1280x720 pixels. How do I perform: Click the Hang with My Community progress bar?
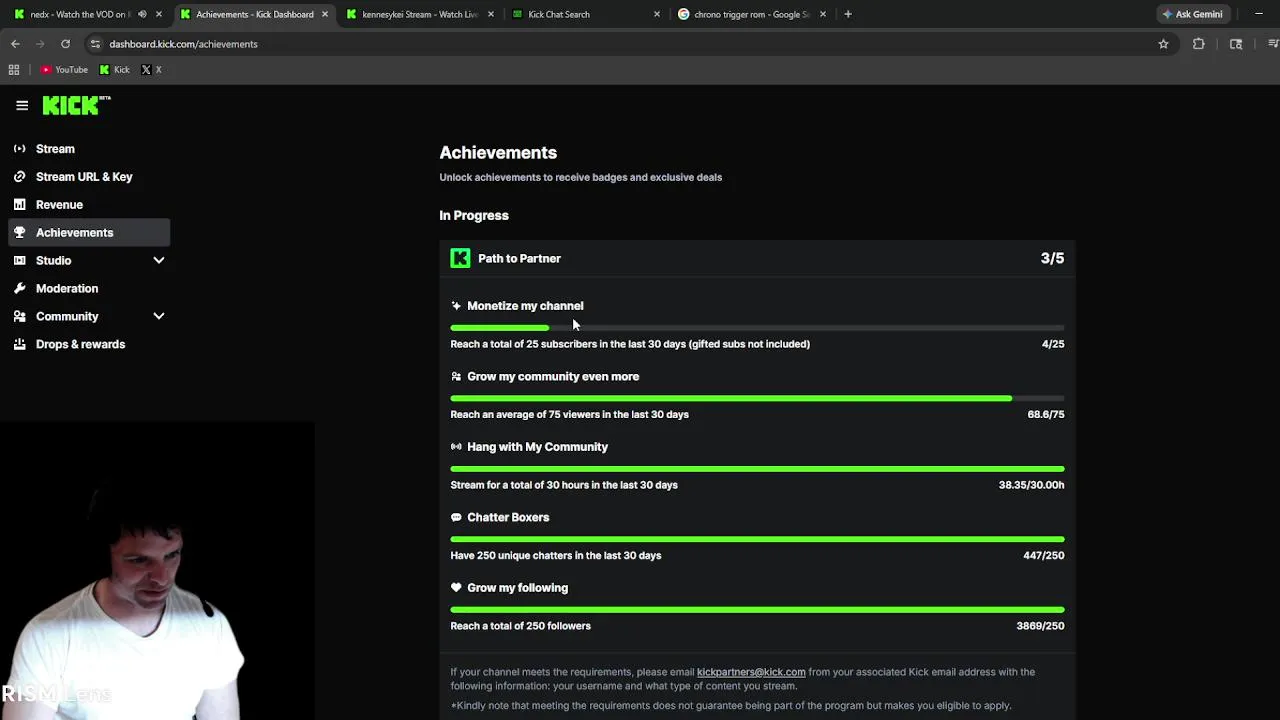(x=757, y=469)
